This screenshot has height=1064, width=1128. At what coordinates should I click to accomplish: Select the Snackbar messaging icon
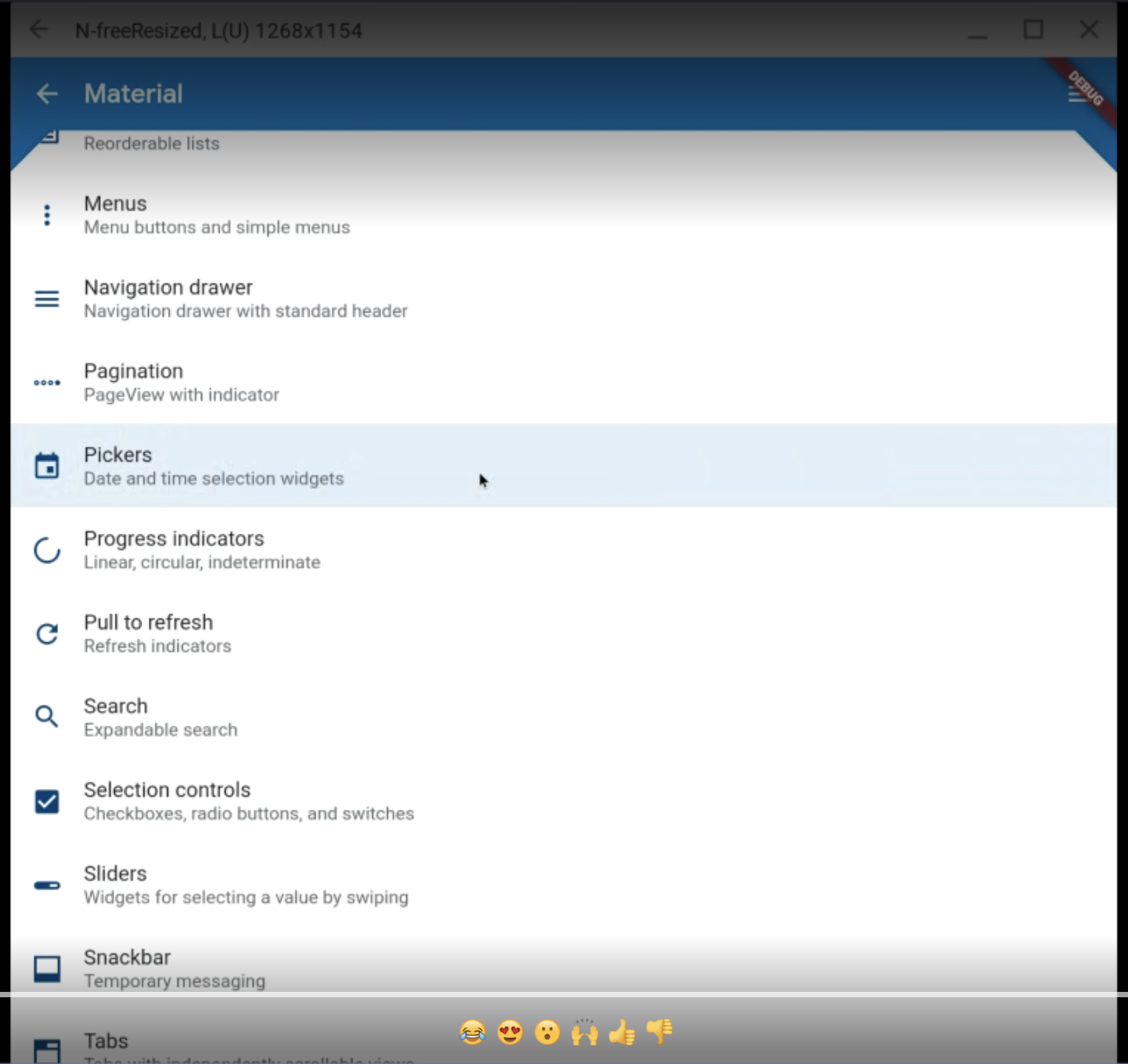coord(46,968)
